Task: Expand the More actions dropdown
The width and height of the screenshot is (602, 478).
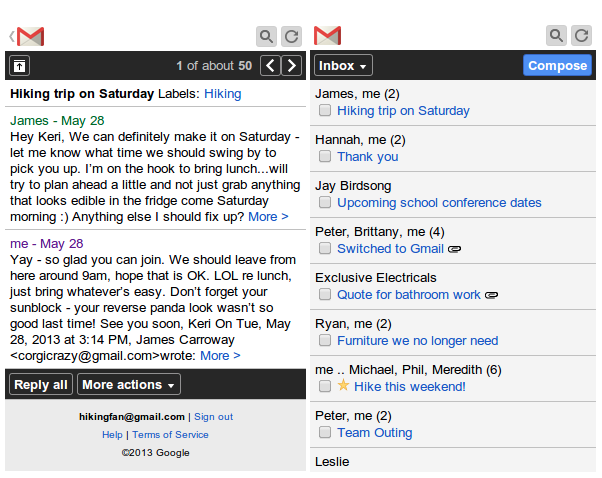Action: [129, 384]
